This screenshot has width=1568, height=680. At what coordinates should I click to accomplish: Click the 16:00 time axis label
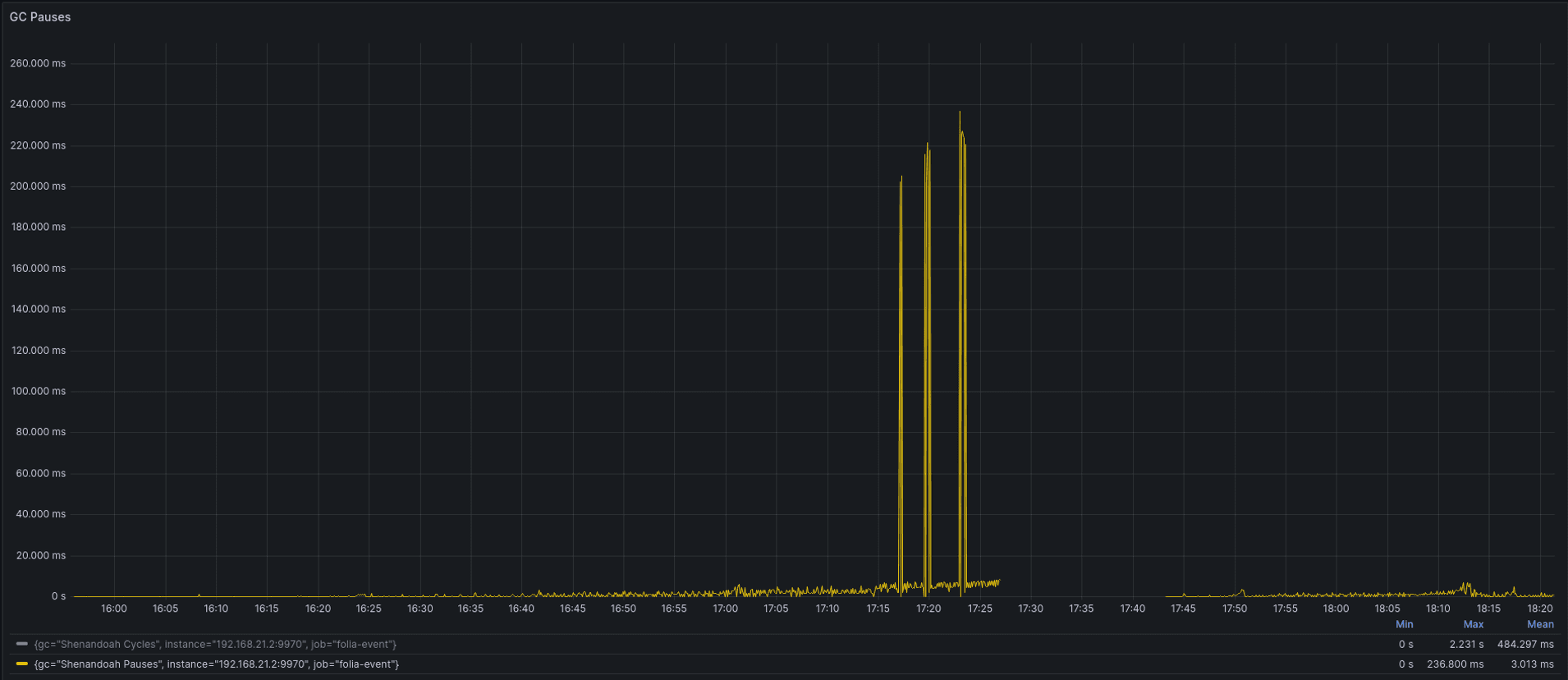(114, 609)
